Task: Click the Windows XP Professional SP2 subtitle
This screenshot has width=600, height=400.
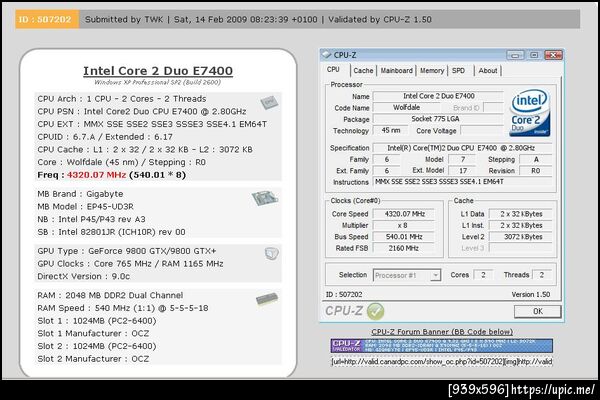Action: point(158,82)
